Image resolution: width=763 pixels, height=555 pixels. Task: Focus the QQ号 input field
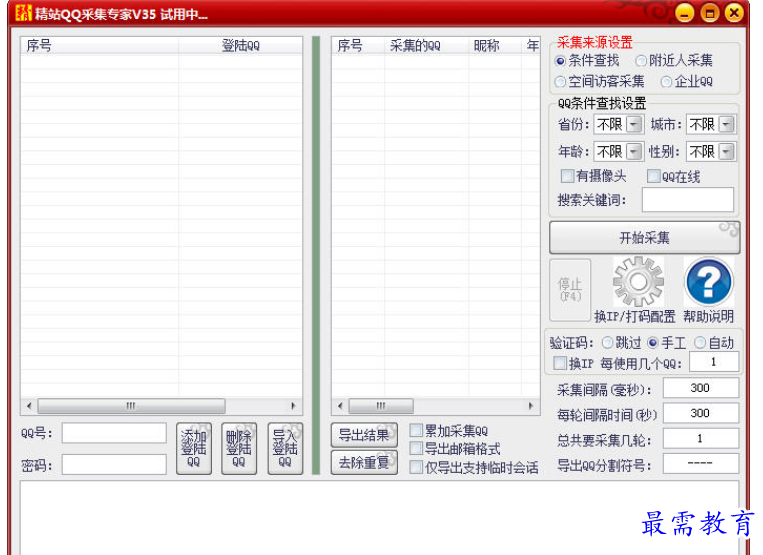(x=114, y=433)
